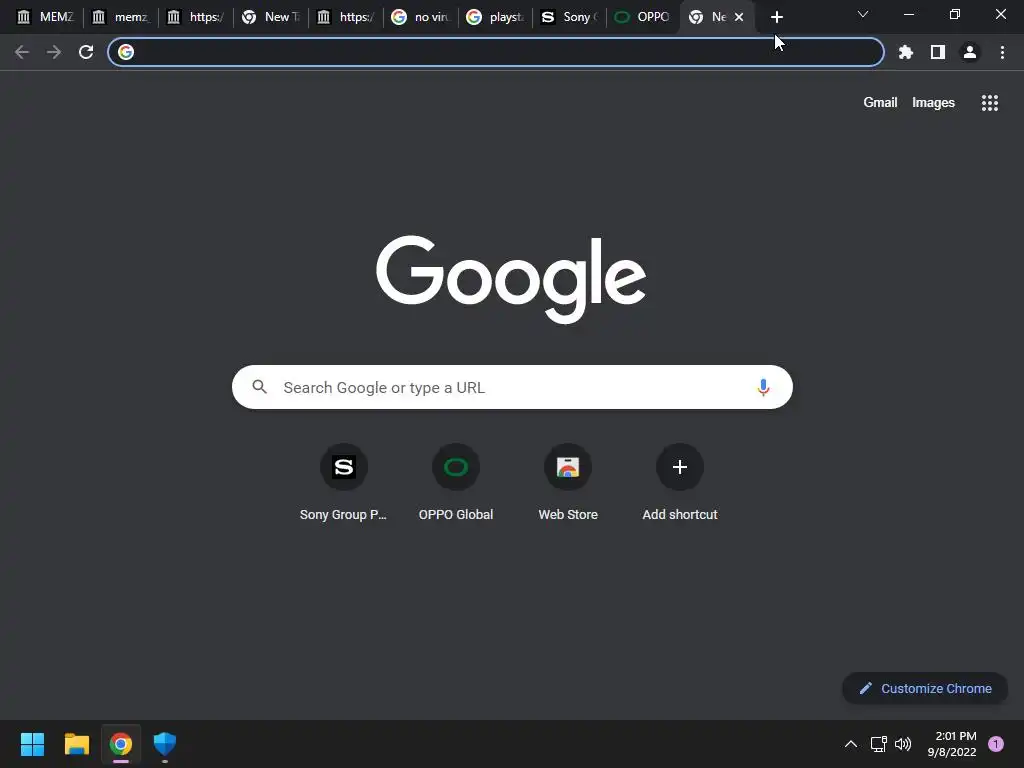
Task: Show hidden system tray icons
Action: click(851, 744)
